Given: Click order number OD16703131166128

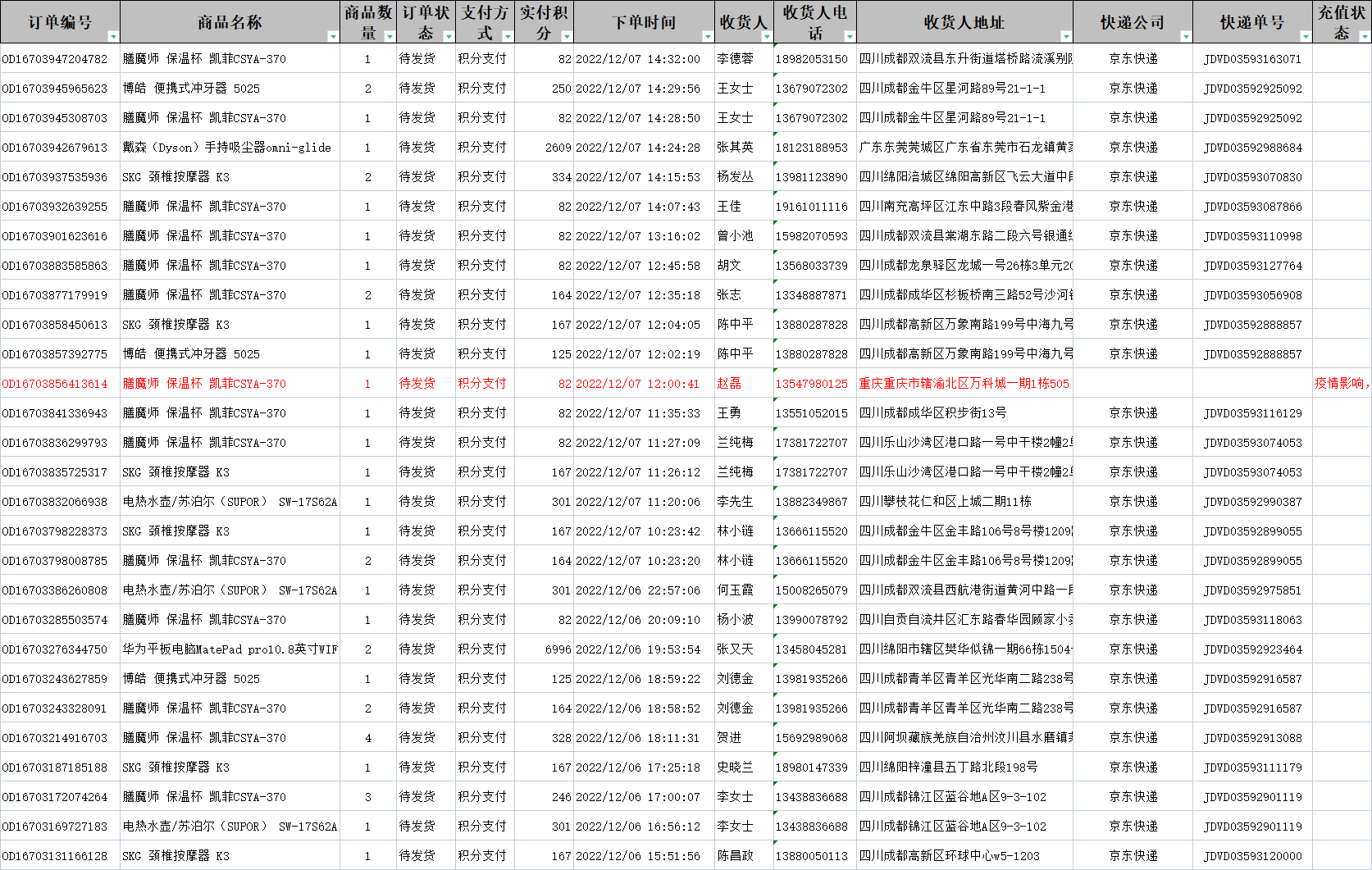Looking at the screenshot, I should (x=55, y=856).
